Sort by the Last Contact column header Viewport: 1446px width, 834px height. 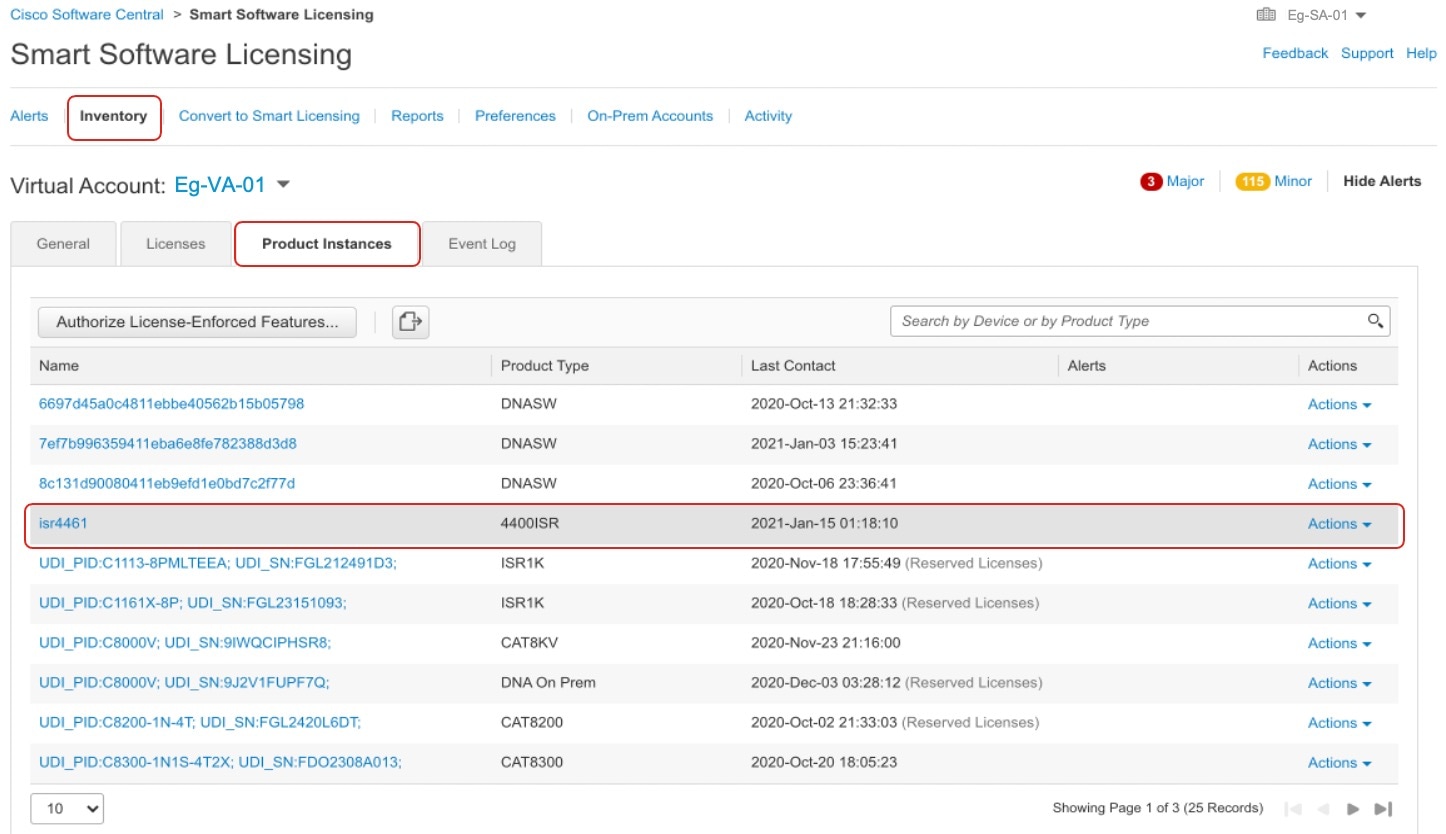coord(793,366)
